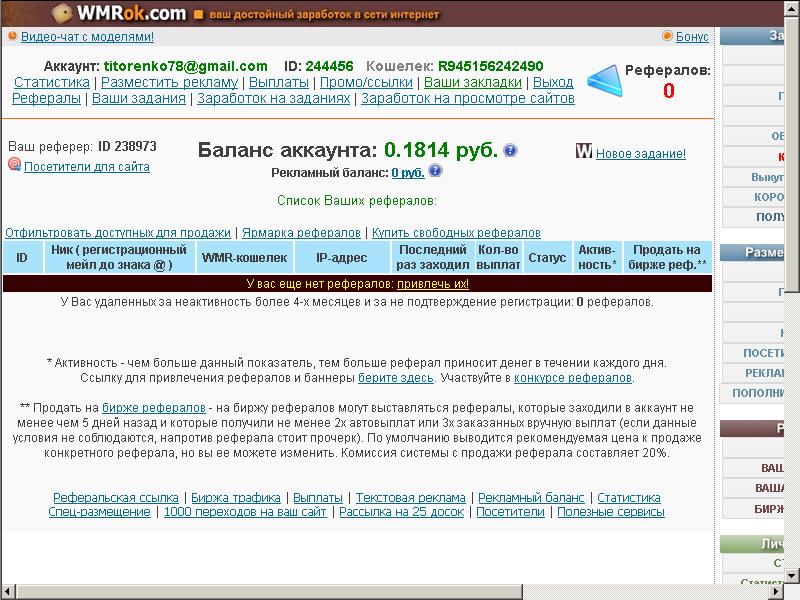Open 1000 переходов на ваш сайт link
Viewport: 800px width, 600px height.
tap(245, 512)
